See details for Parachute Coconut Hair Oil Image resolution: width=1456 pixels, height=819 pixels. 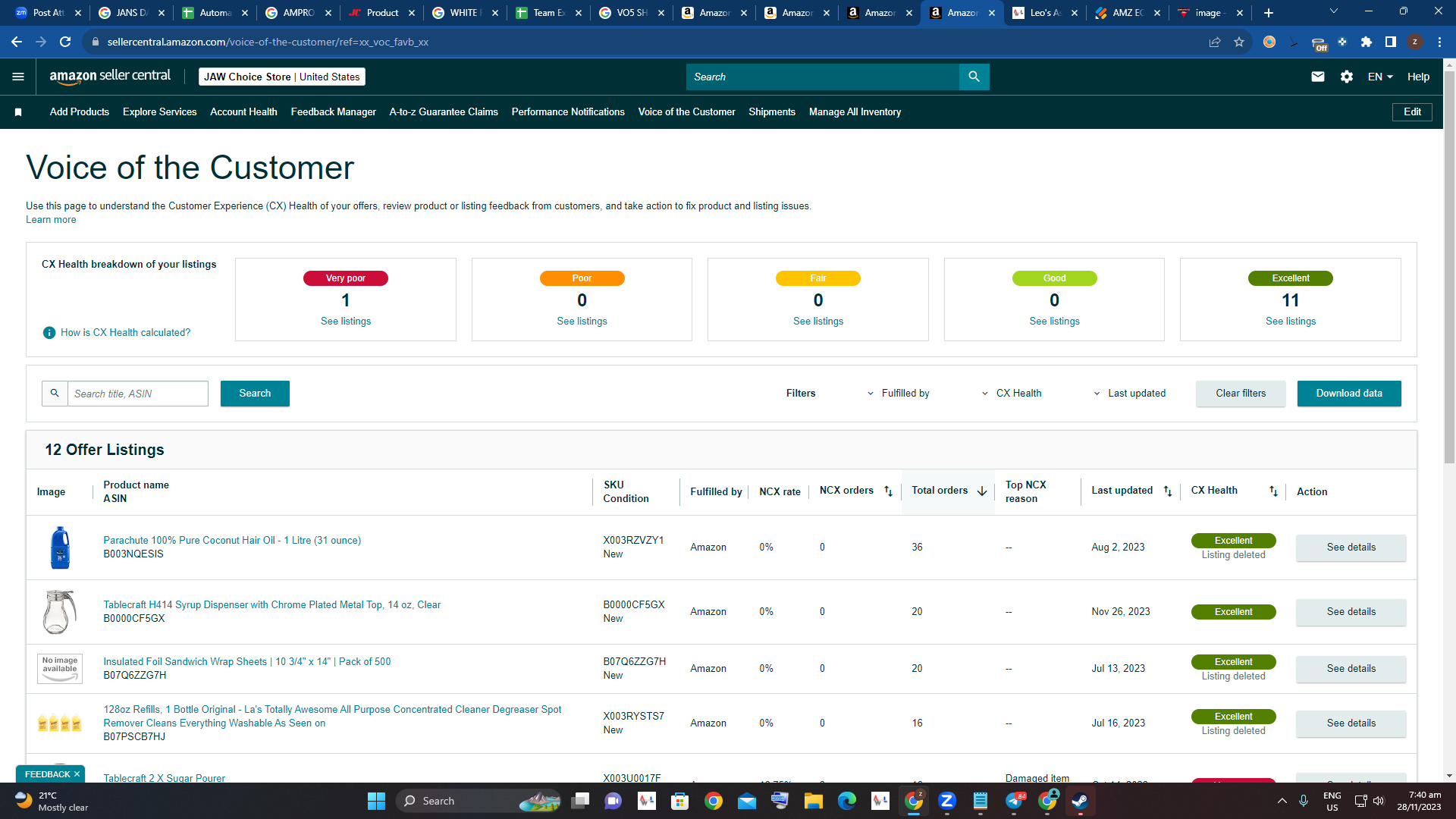[x=1351, y=548]
